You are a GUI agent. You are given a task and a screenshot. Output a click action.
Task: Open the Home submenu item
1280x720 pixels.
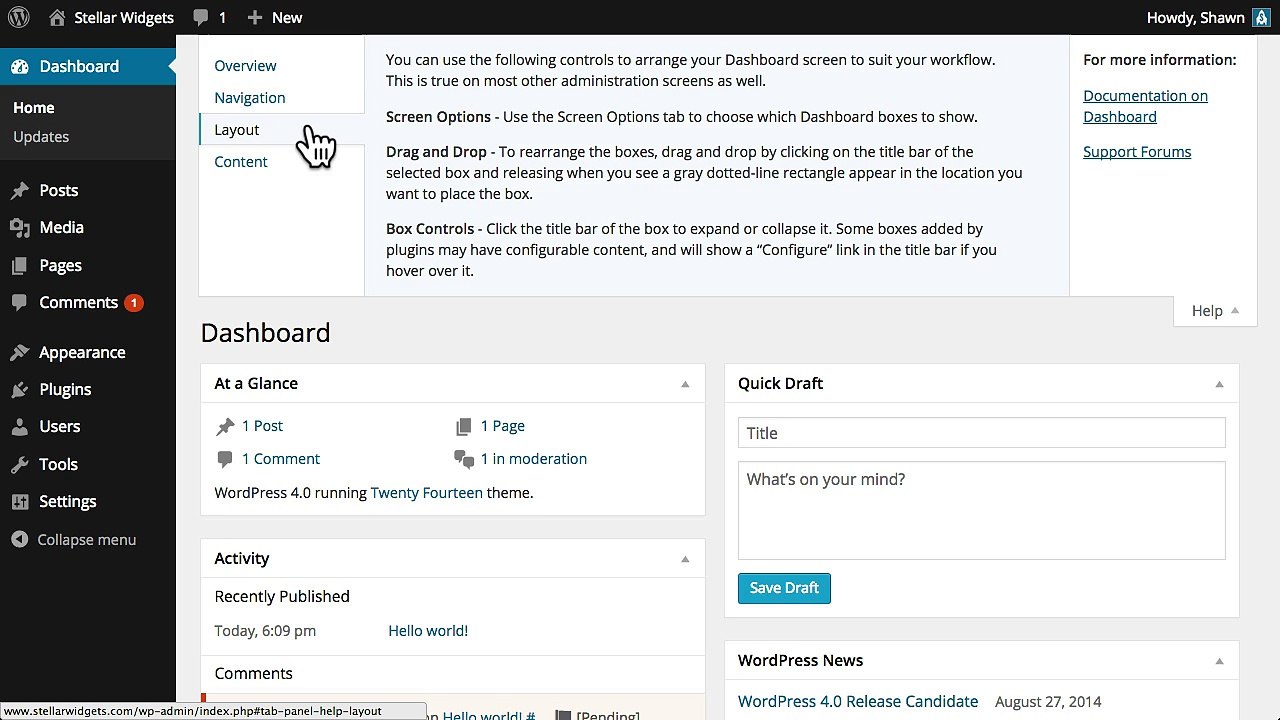[34, 108]
